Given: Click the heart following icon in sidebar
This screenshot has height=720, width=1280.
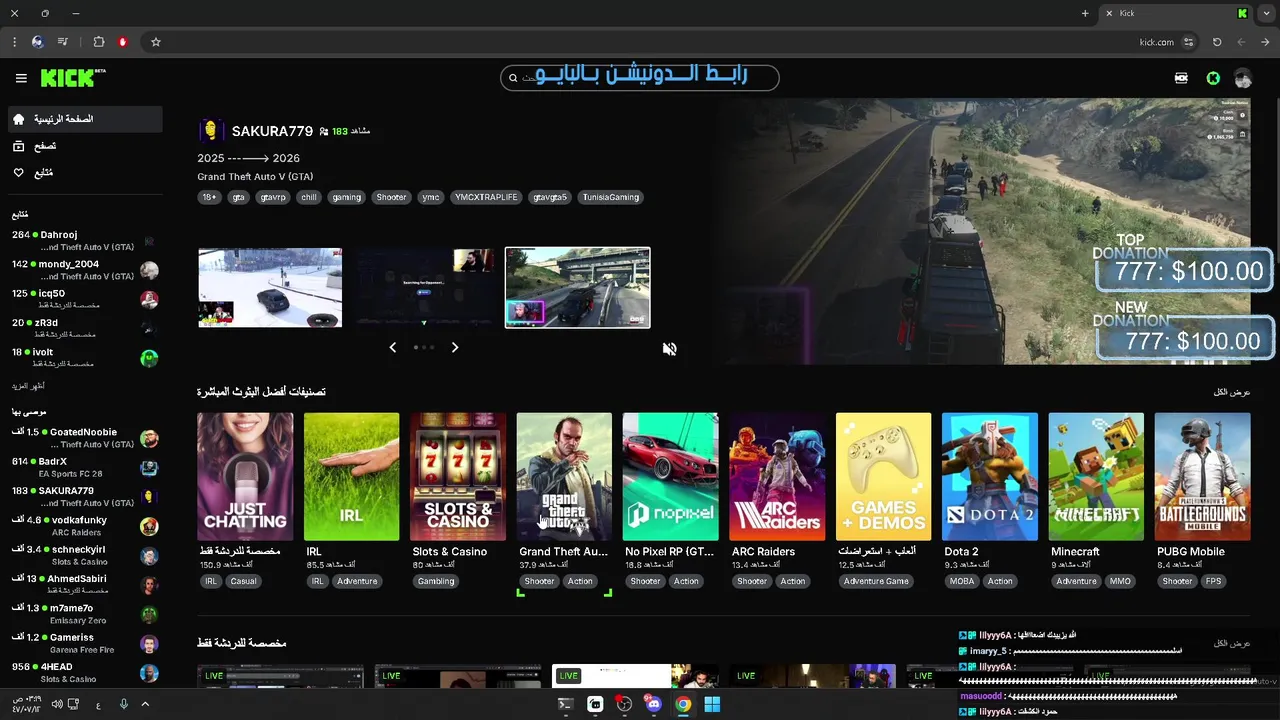Looking at the screenshot, I should coord(18,173).
